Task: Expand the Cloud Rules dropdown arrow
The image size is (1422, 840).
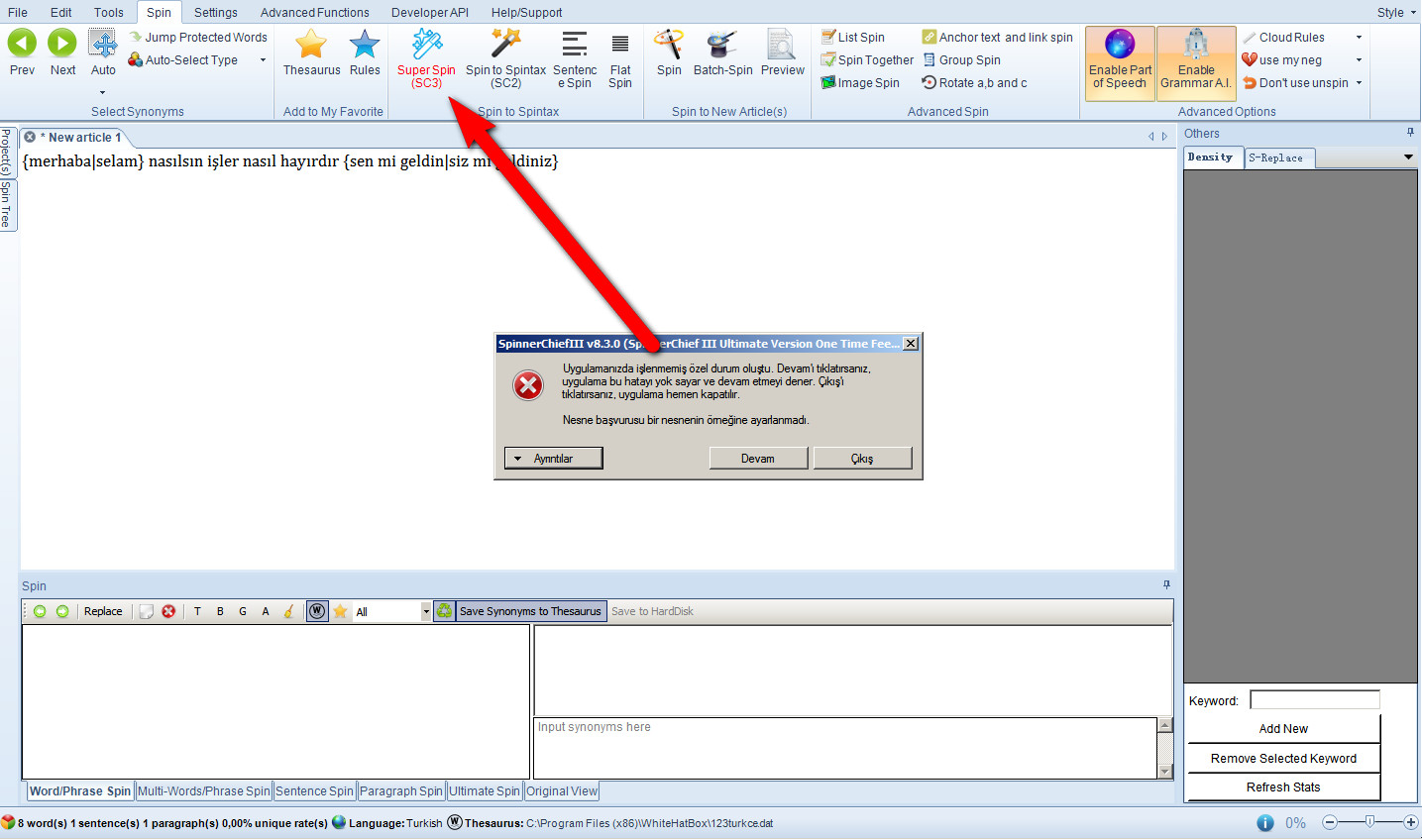Action: pos(1359,38)
